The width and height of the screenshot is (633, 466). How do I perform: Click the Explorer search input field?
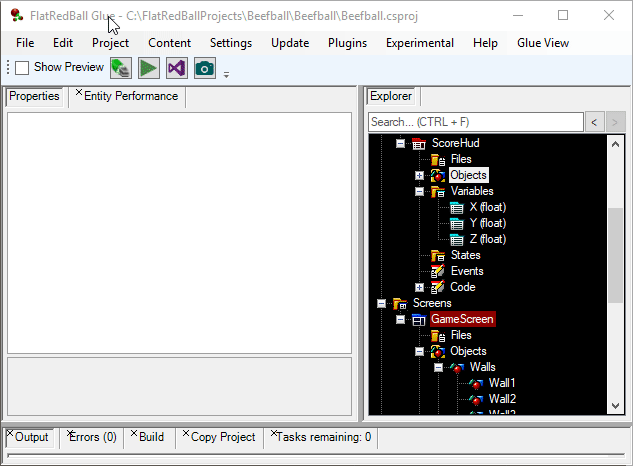pyautogui.click(x=475, y=122)
